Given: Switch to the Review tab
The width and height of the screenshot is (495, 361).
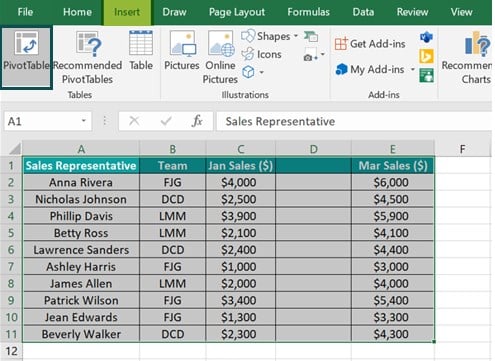Looking at the screenshot, I should 412,12.
